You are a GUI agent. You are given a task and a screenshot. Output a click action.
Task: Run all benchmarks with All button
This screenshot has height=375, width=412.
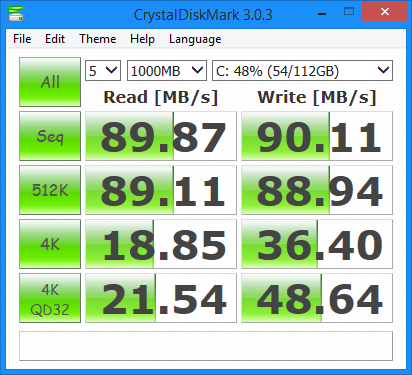pos(50,82)
